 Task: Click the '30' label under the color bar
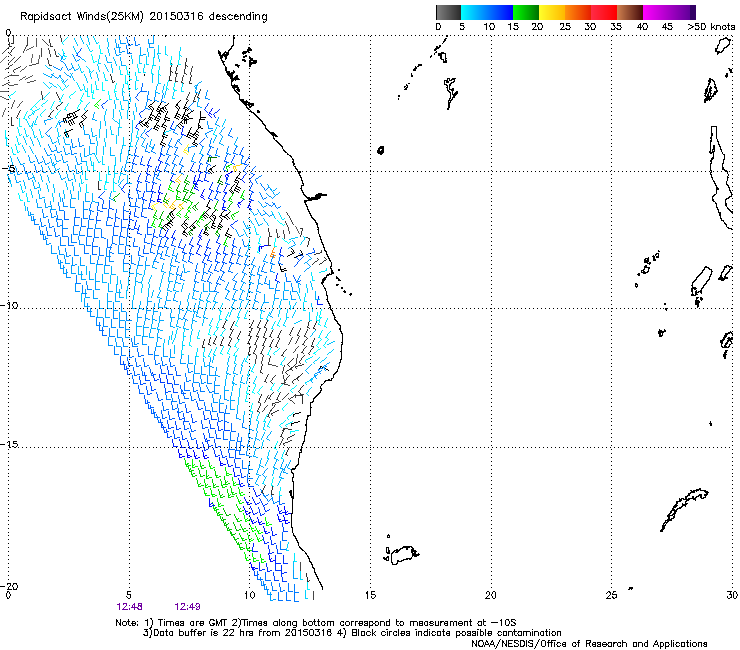(x=590, y=27)
